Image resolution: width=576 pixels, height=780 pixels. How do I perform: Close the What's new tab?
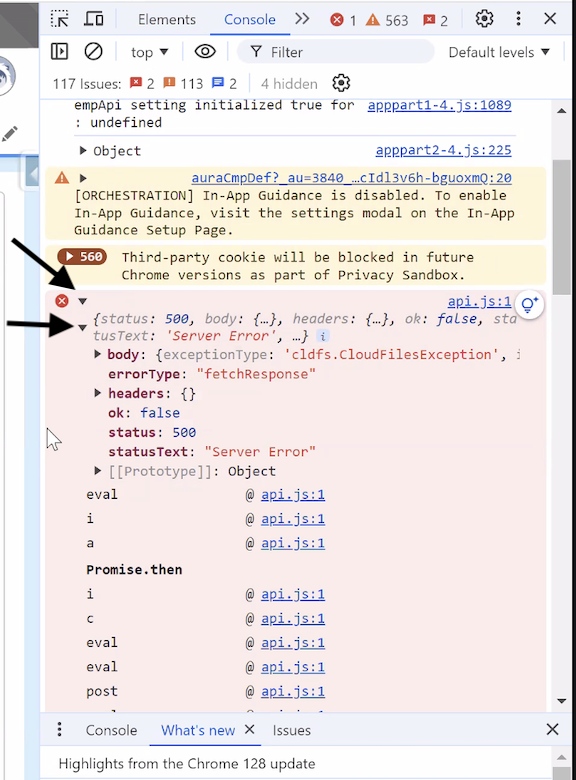coord(250,729)
